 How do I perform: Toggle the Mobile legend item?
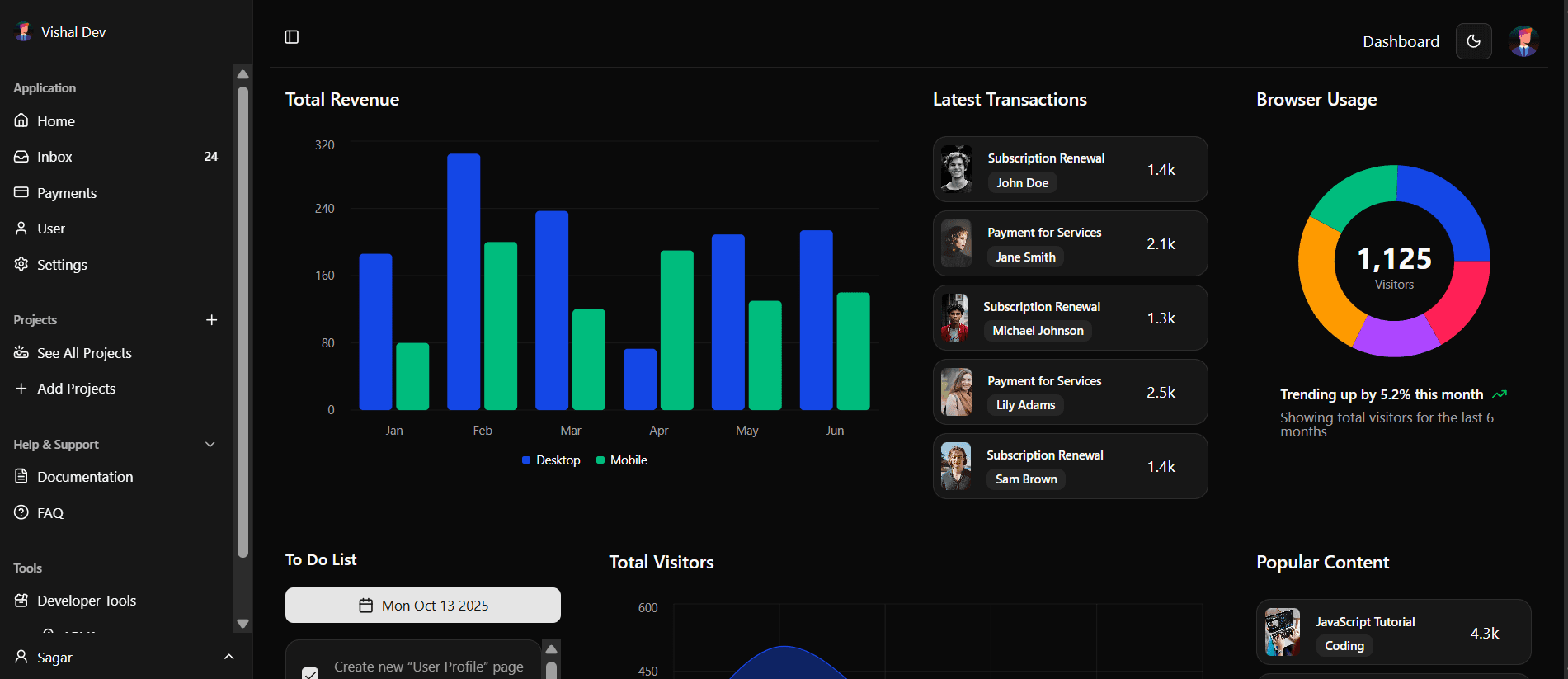point(622,460)
